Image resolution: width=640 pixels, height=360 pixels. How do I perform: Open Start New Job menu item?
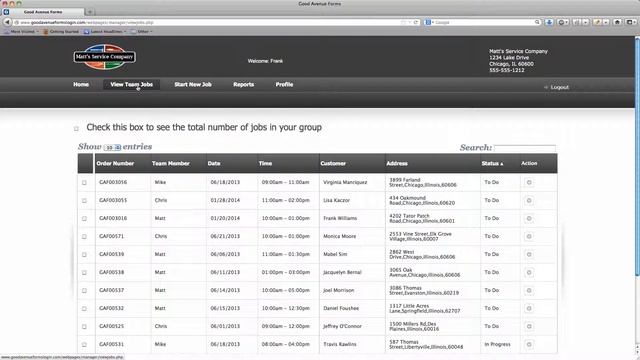point(193,84)
